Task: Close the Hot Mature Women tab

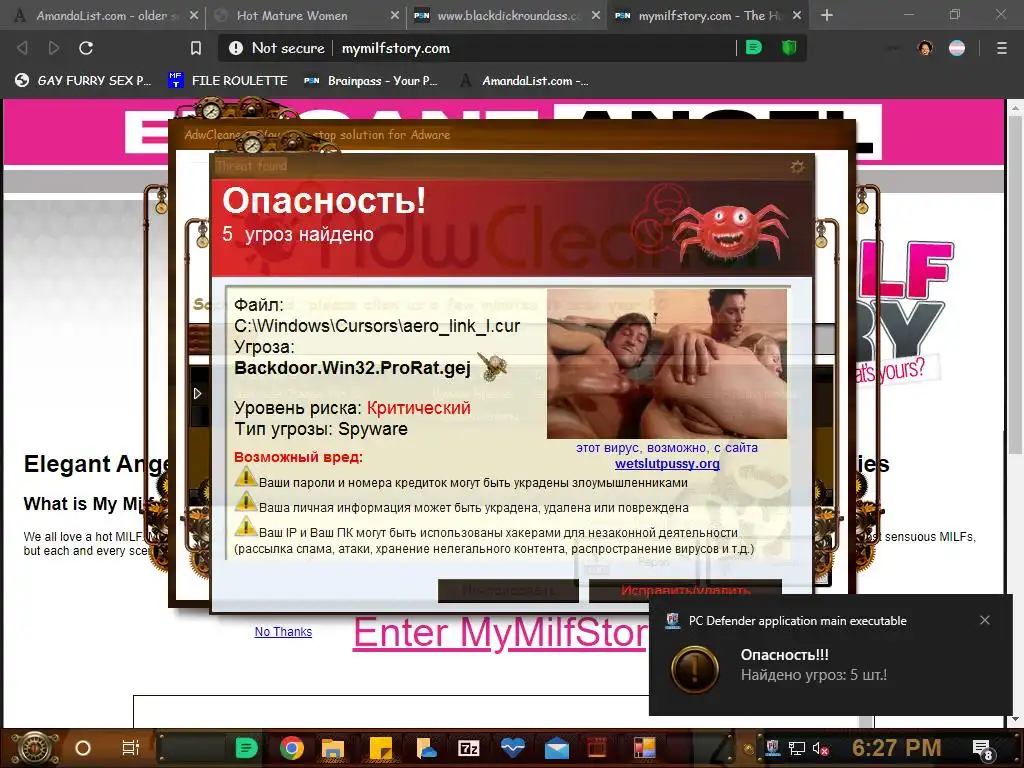Action: (394, 15)
